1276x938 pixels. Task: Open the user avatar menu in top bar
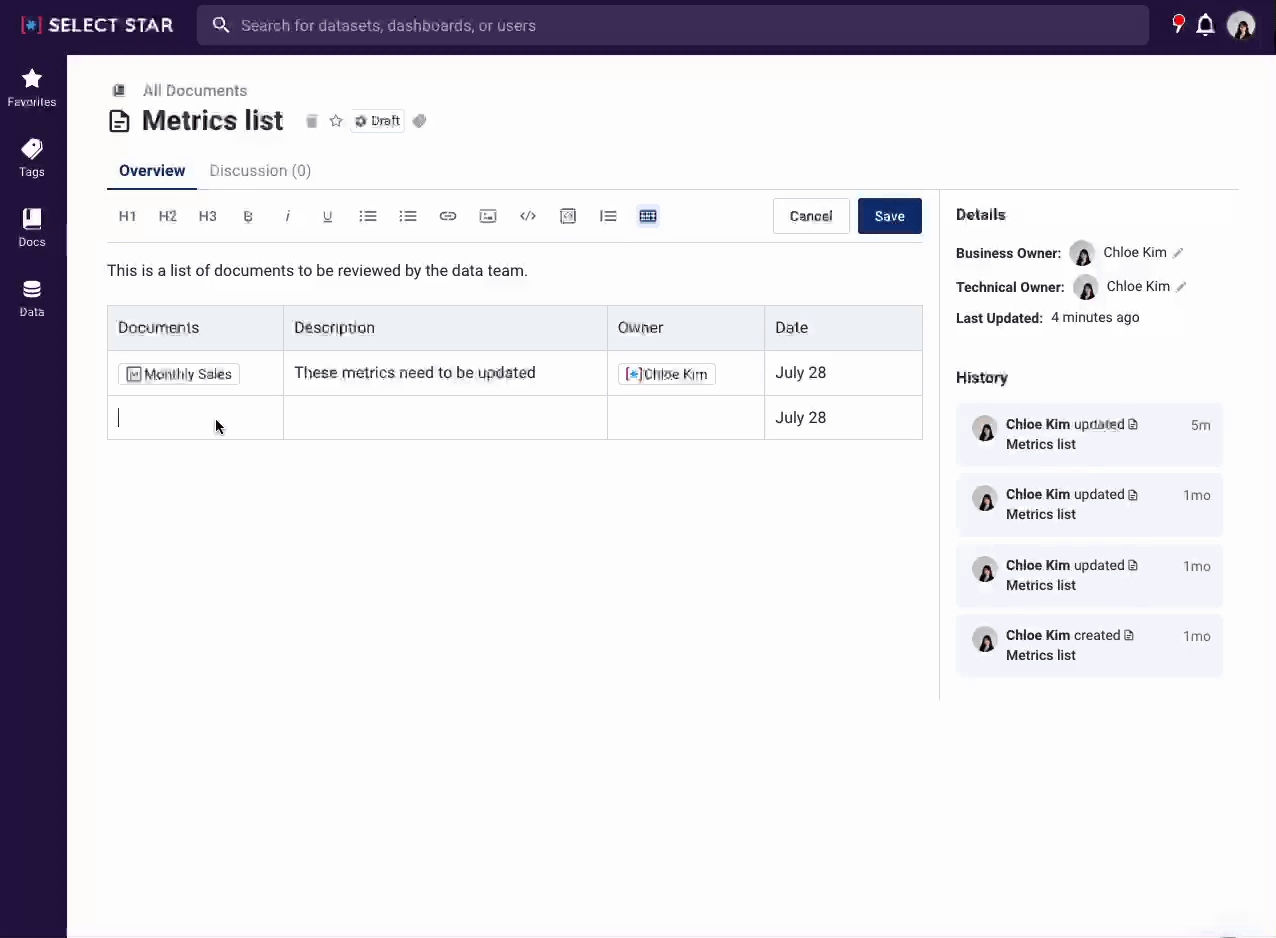(x=1241, y=25)
